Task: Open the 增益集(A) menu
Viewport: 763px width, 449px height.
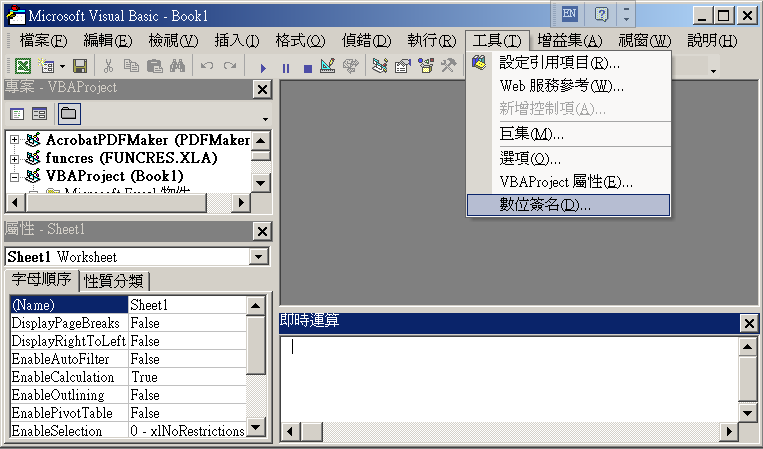Action: pos(570,40)
